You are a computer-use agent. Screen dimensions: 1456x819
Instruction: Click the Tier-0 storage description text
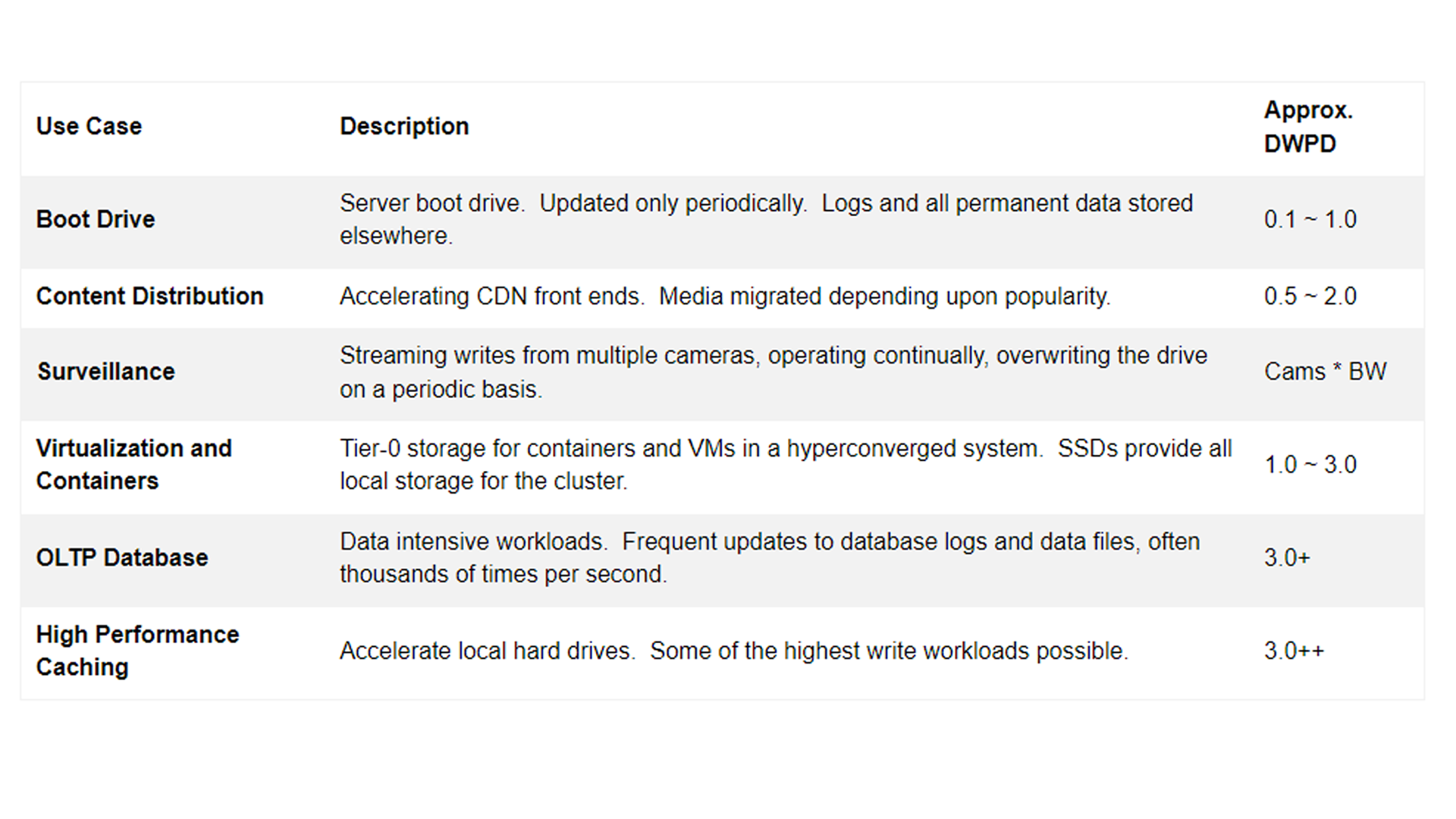pyautogui.click(x=785, y=464)
